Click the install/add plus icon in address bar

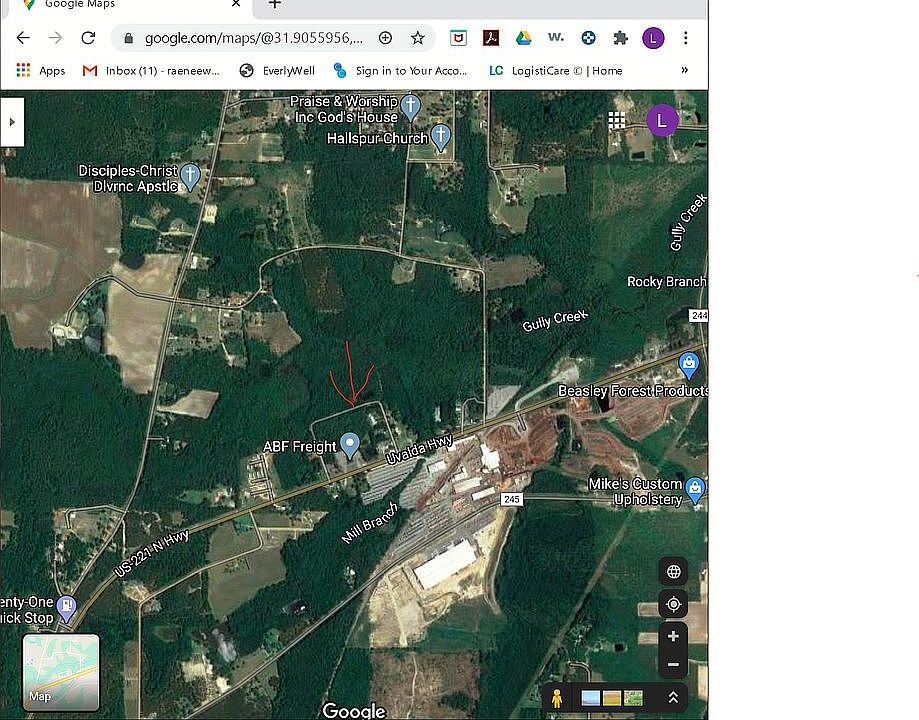[x=385, y=38]
